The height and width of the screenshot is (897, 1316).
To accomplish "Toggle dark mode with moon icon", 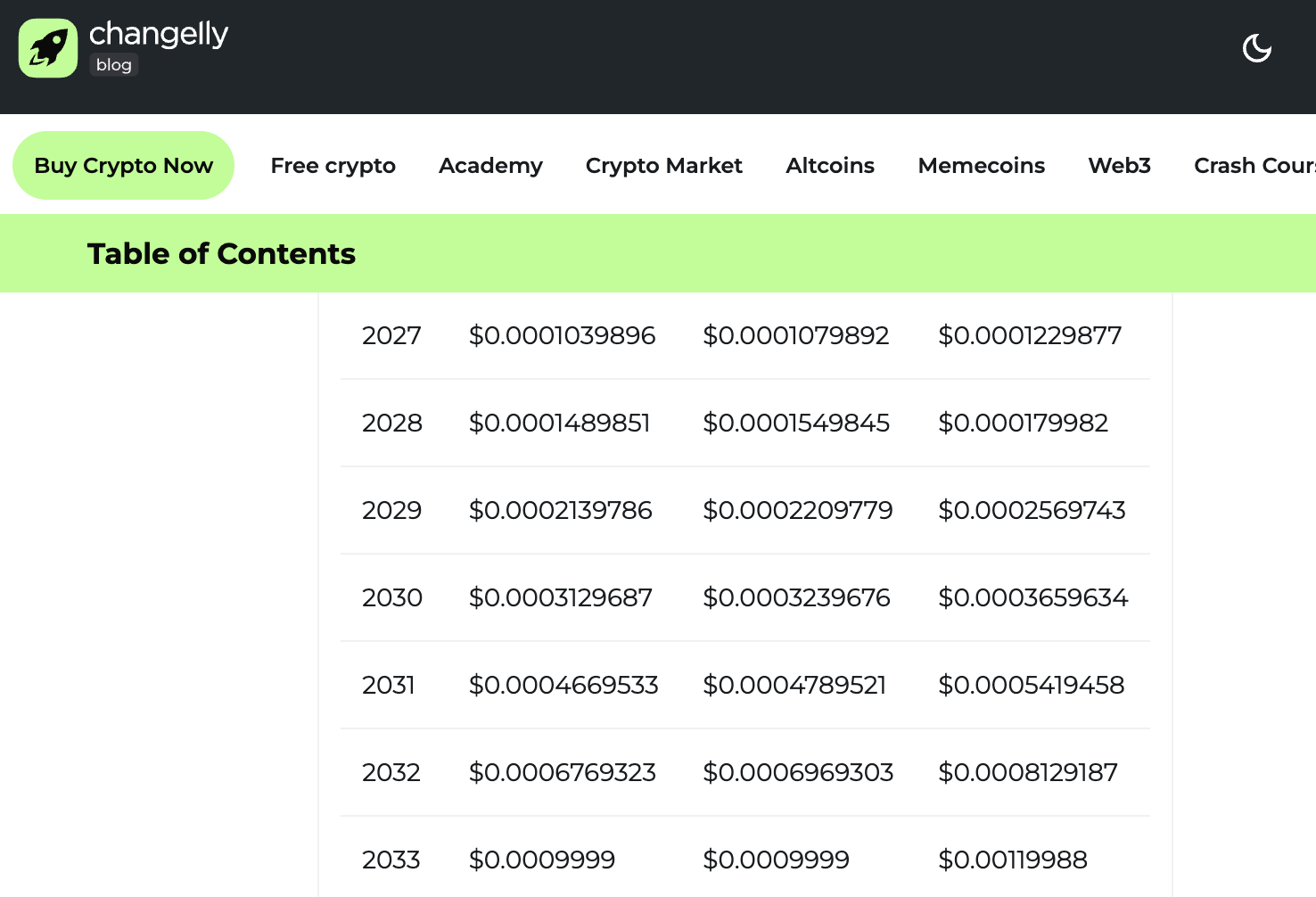I will point(1256,48).
